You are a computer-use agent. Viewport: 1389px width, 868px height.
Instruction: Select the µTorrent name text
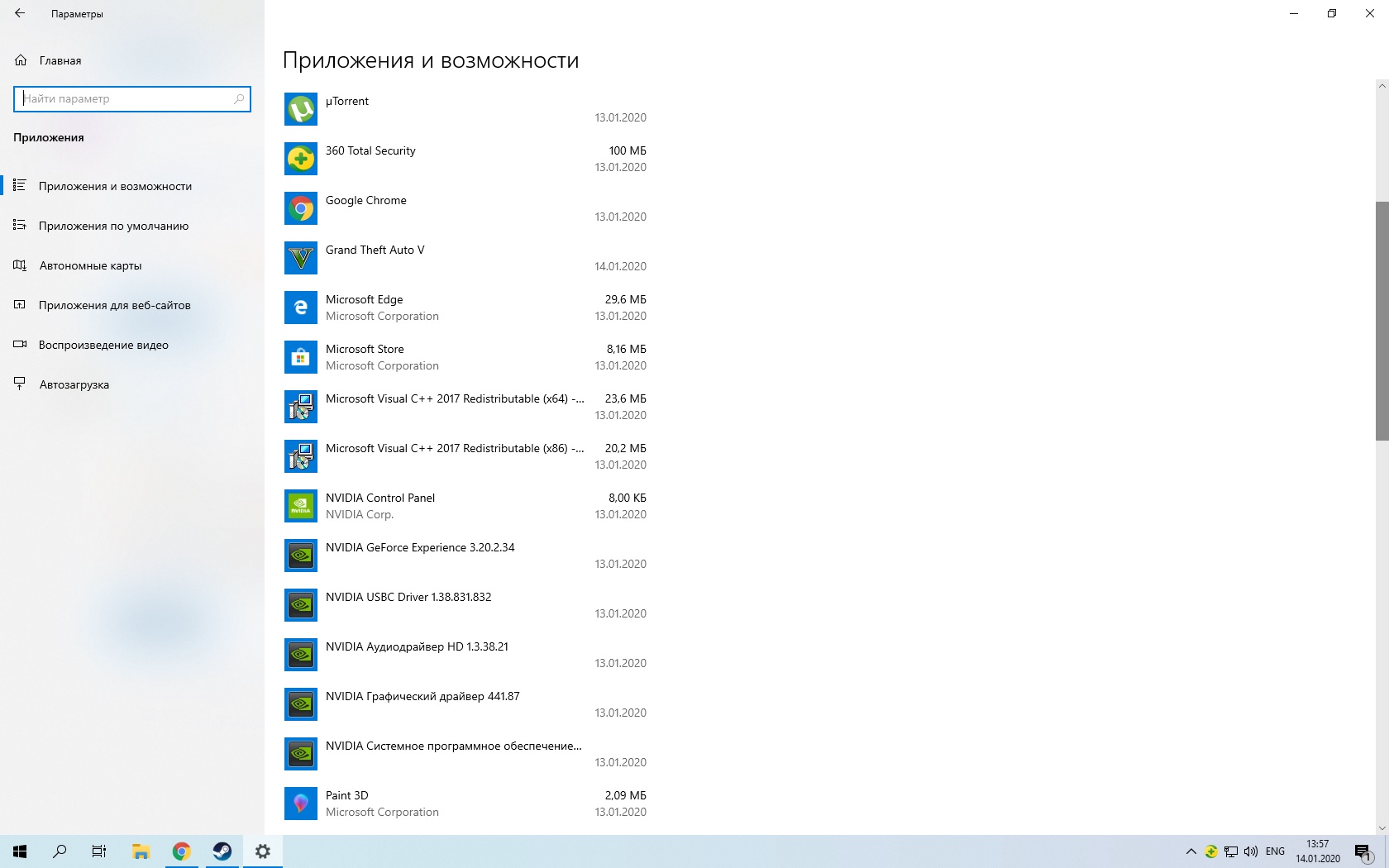(x=347, y=101)
